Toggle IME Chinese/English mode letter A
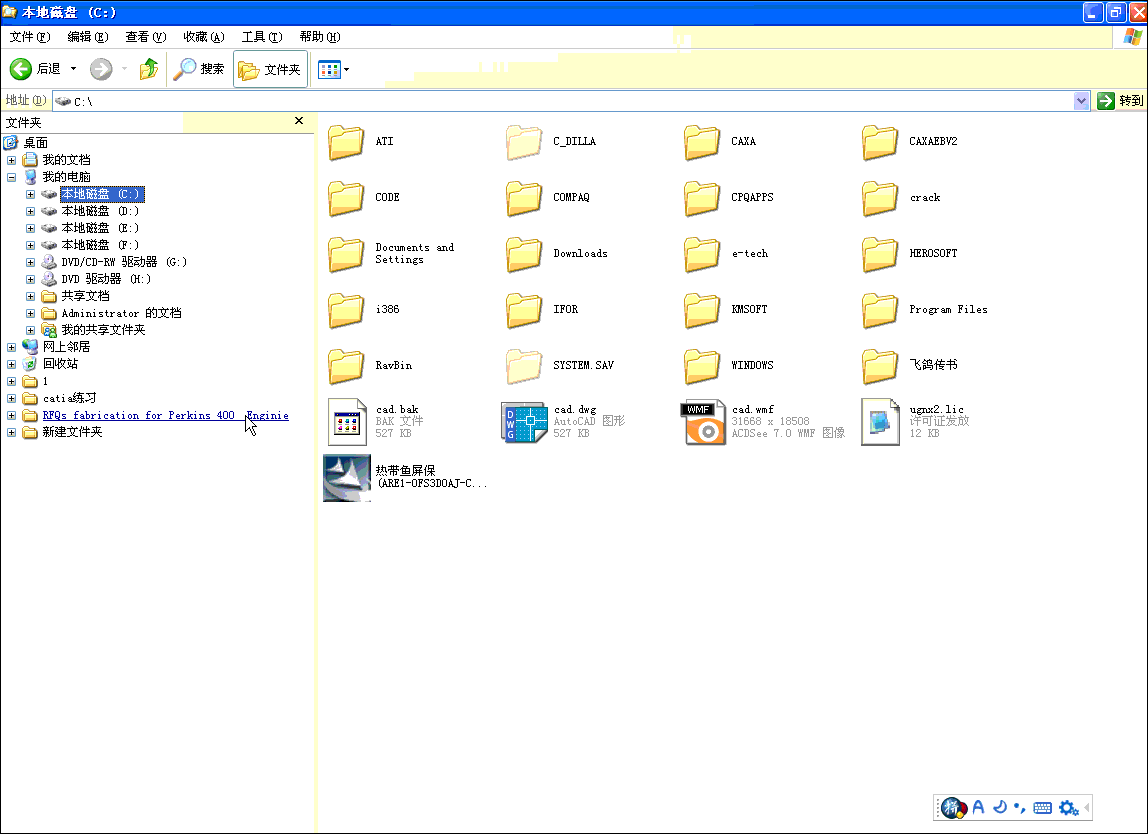This screenshot has height=834, width=1148. pyautogui.click(x=978, y=808)
